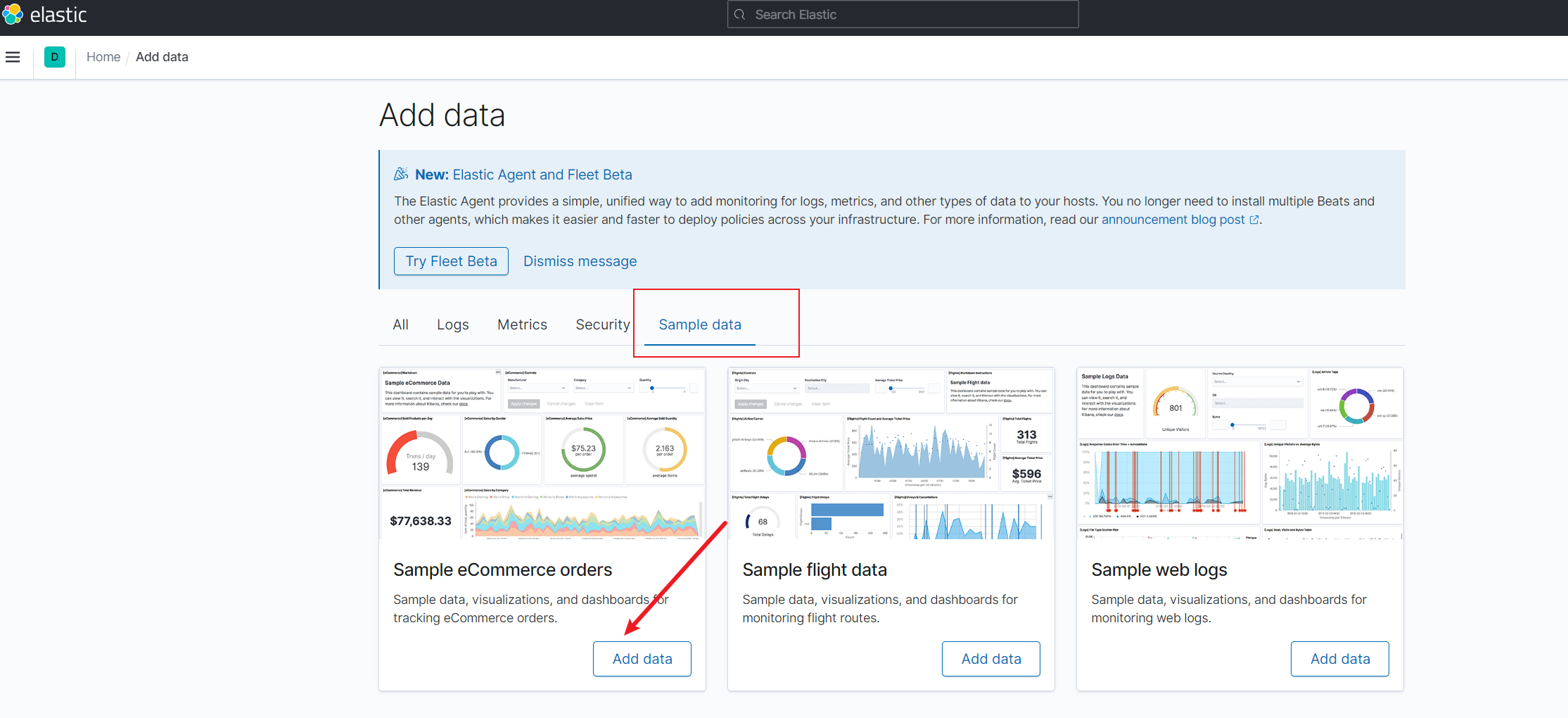The height and width of the screenshot is (718, 1568).
Task: Open the announcement blog post link
Action: tap(1173, 220)
